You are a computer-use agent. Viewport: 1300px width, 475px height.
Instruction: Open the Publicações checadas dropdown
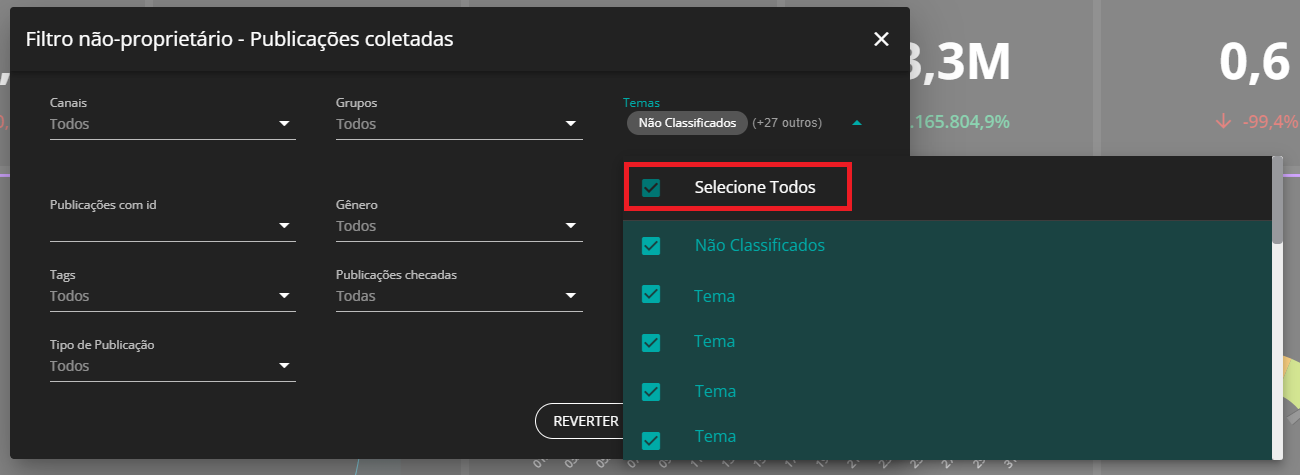459,296
